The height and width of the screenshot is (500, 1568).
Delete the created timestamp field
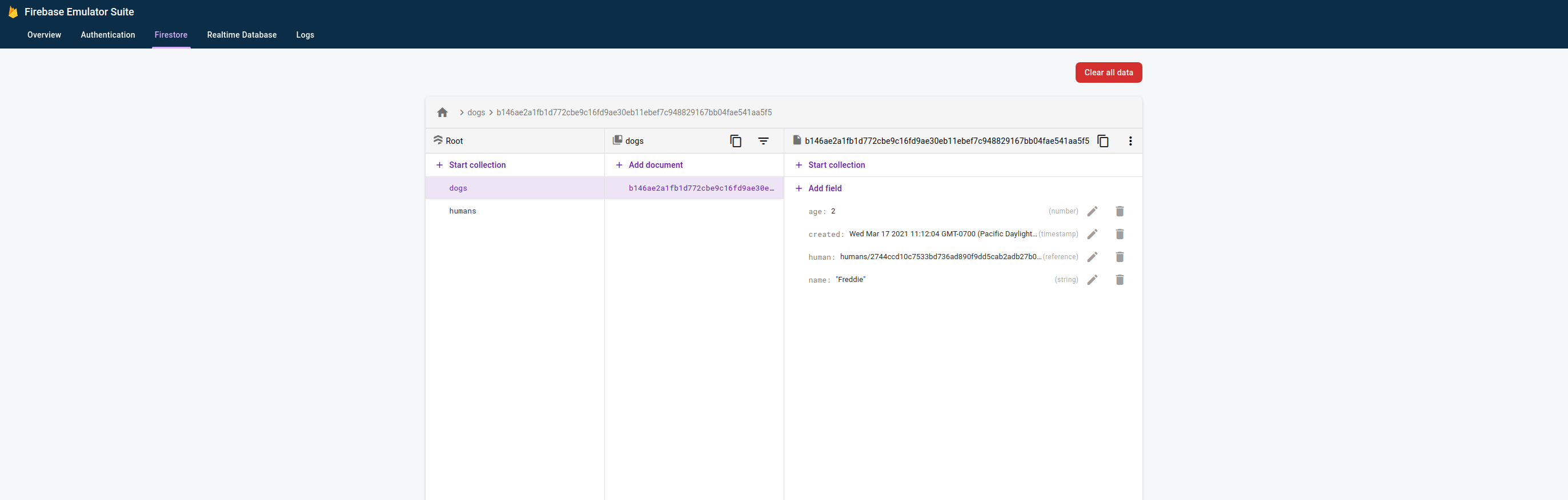(1120, 234)
